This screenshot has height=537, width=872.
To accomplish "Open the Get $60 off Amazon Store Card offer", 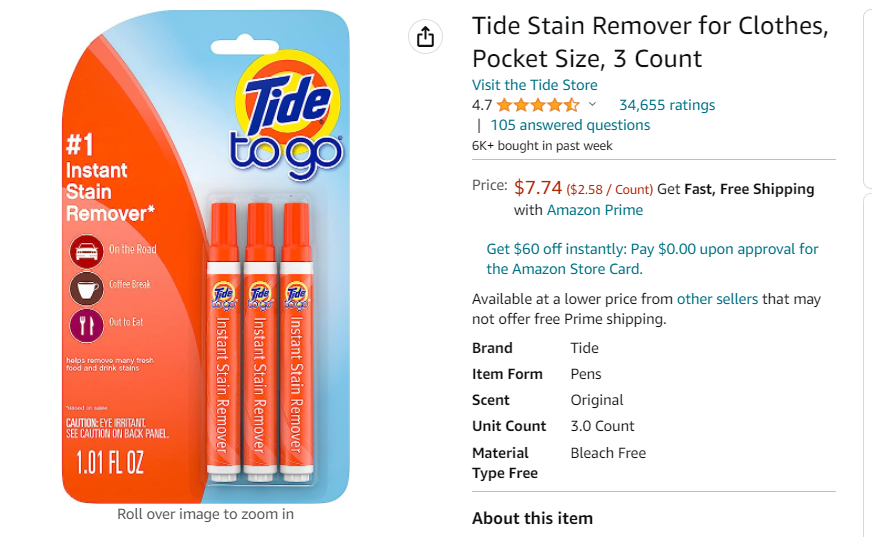I will point(652,259).
